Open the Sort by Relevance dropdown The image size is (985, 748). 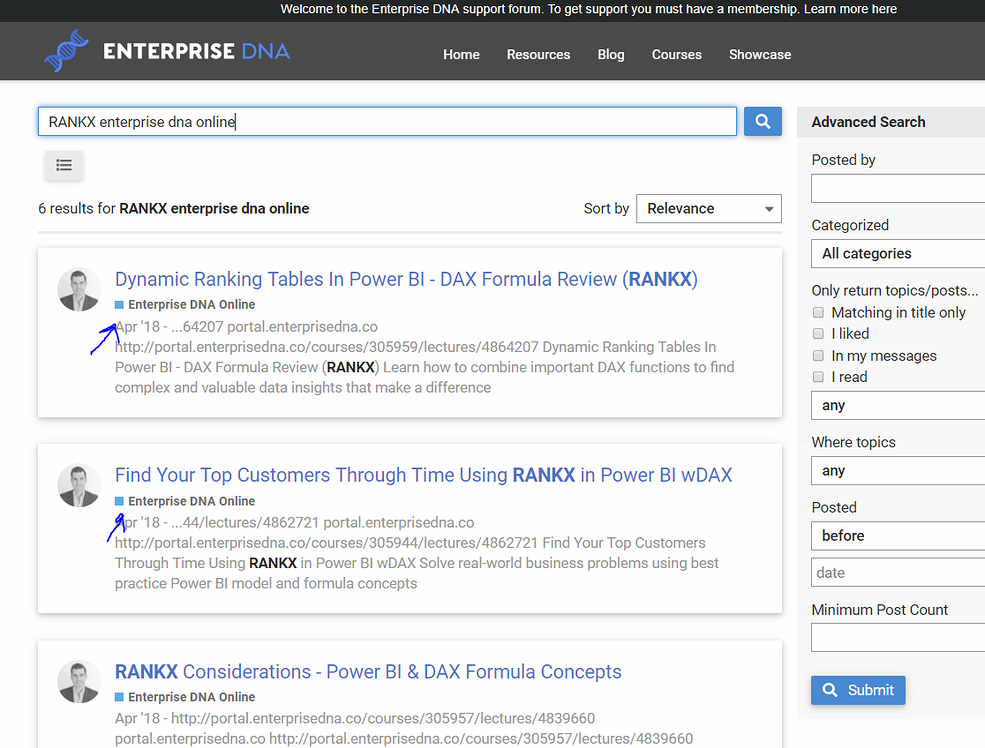point(708,208)
